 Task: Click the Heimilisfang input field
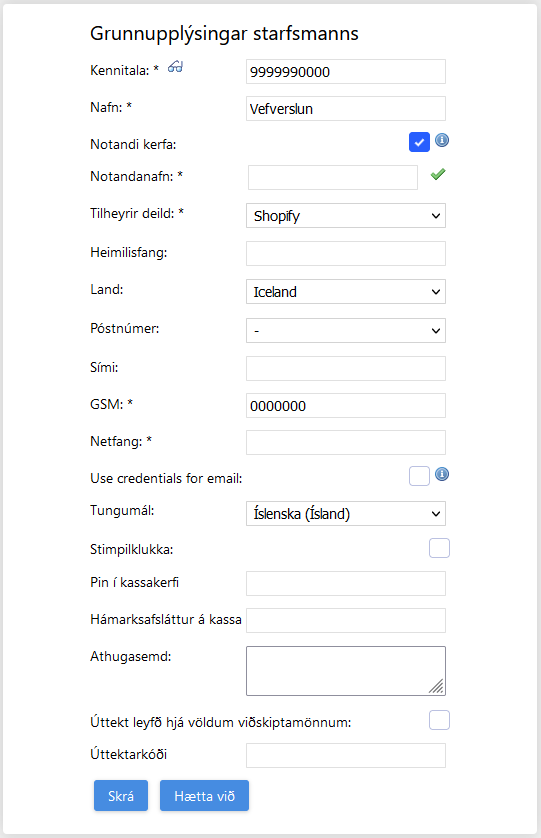(x=346, y=253)
